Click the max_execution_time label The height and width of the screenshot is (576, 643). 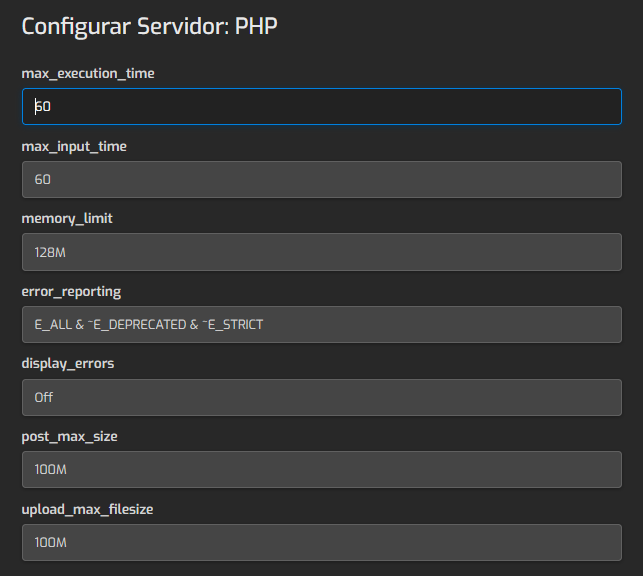[88, 73]
